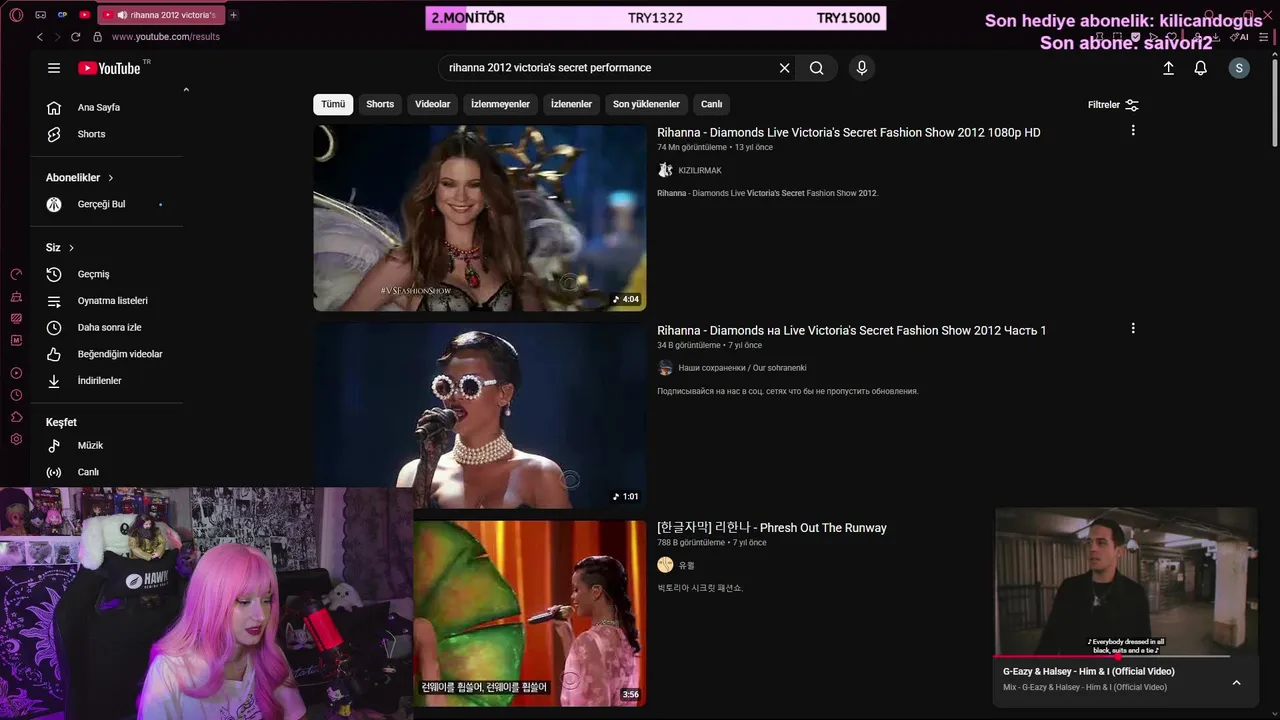The width and height of the screenshot is (1280, 720).
Task: Start voice search with microphone
Action: pos(862,68)
